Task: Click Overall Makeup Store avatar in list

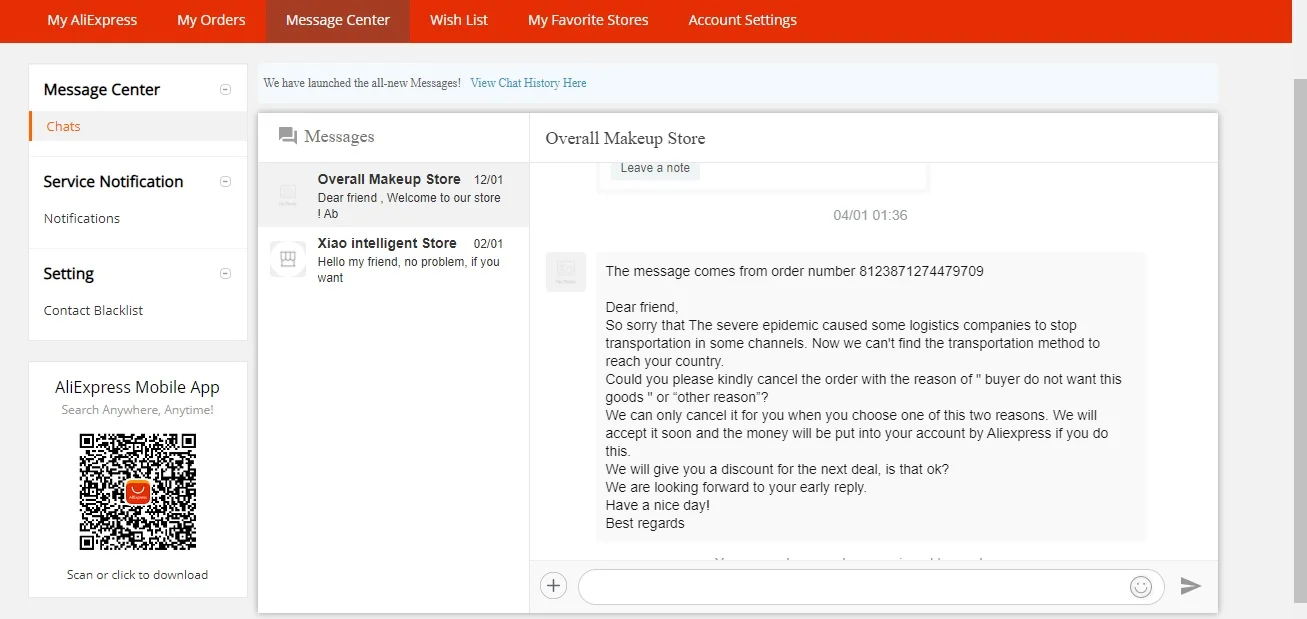Action: click(288, 195)
